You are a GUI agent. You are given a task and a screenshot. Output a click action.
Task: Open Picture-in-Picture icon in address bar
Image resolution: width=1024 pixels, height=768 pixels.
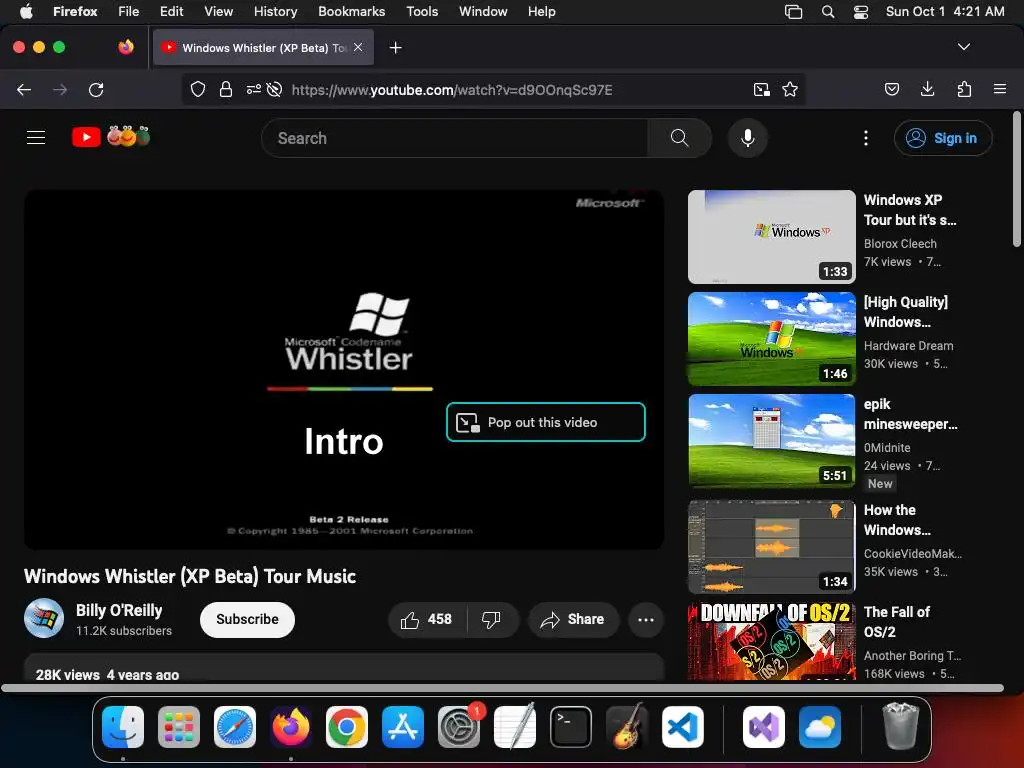(761, 89)
